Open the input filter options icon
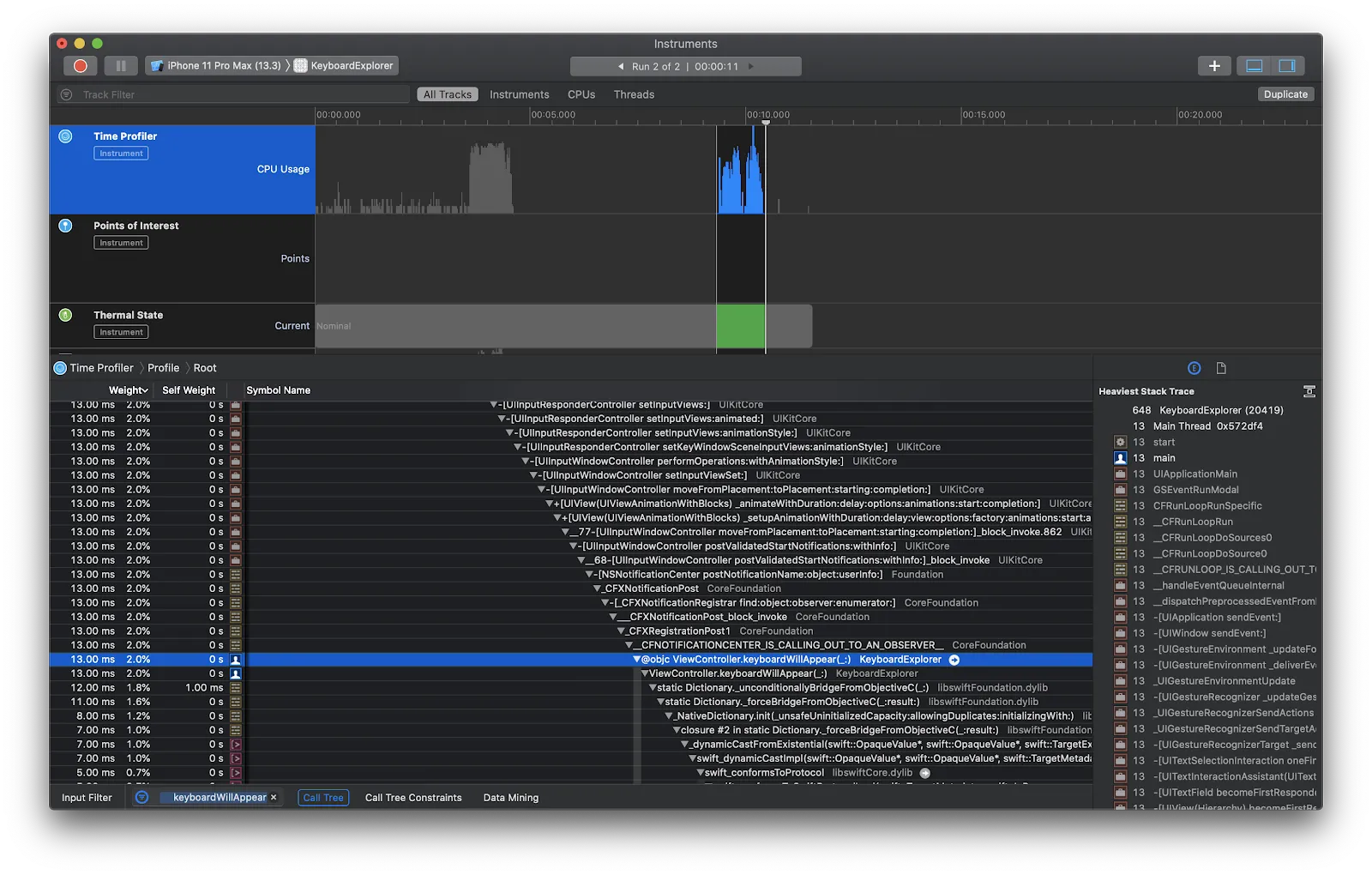The width and height of the screenshot is (1372, 875). point(142,798)
